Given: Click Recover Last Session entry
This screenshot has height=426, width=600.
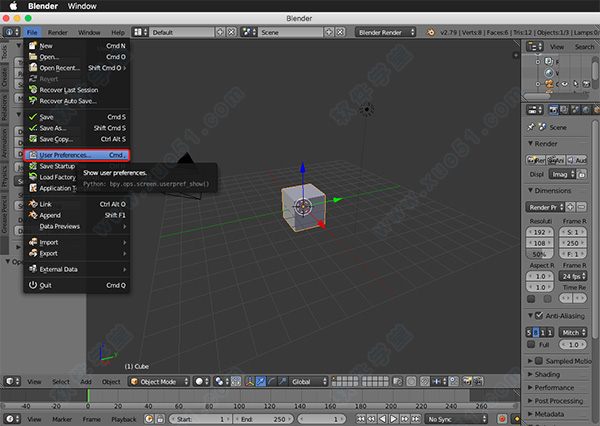Looking at the screenshot, I should coord(77,90).
